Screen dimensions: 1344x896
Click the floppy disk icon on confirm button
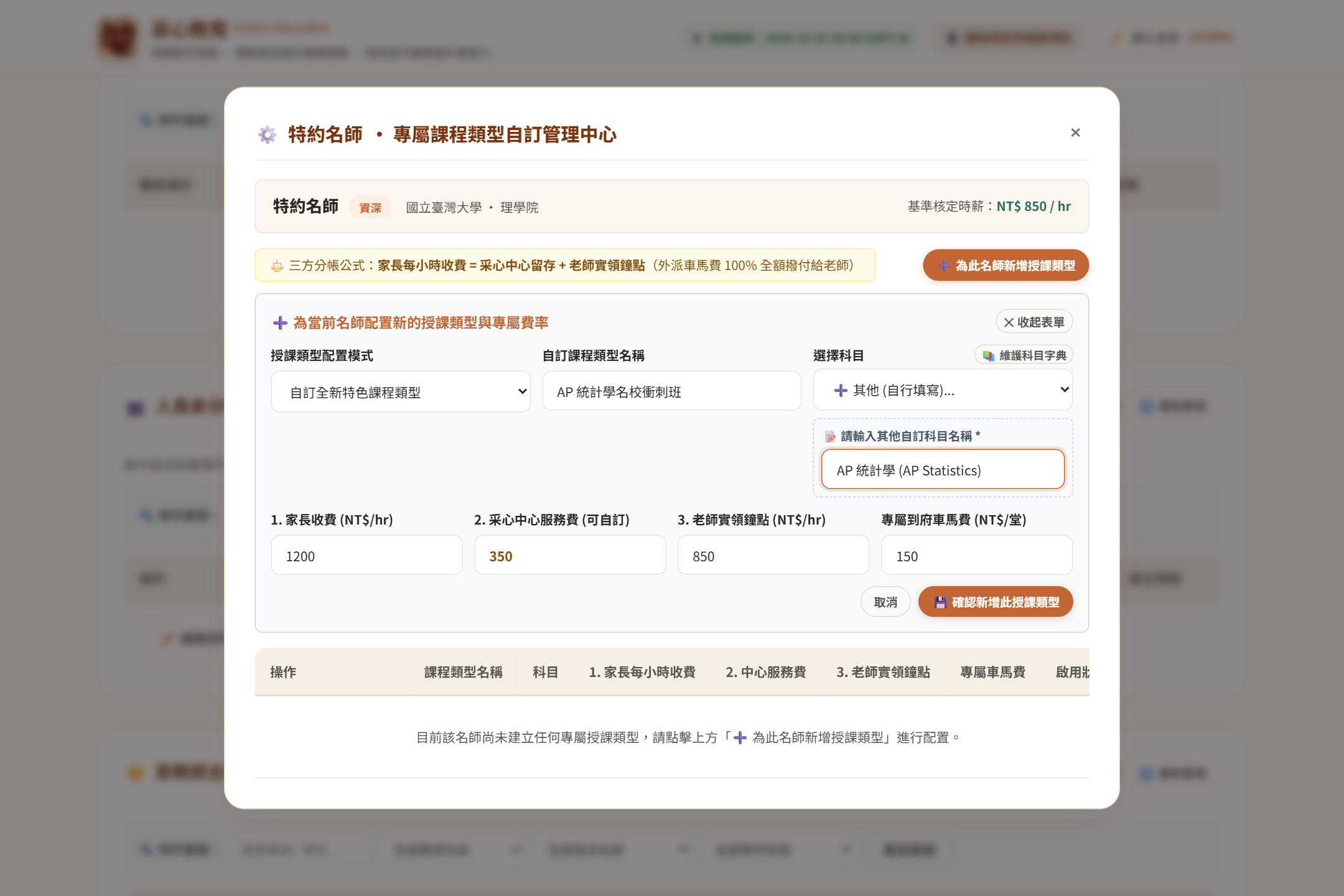(x=940, y=602)
